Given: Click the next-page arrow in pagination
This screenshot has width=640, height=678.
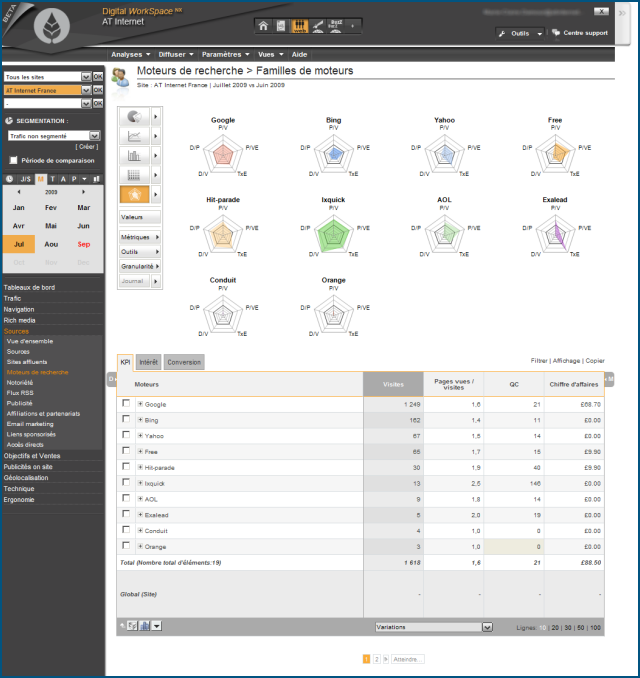Looking at the screenshot, I should [386, 659].
